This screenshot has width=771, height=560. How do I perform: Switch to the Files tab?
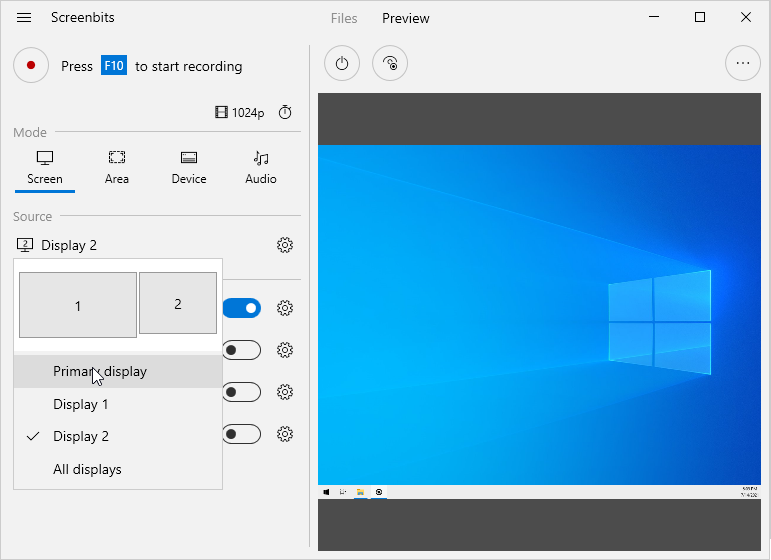[344, 19]
